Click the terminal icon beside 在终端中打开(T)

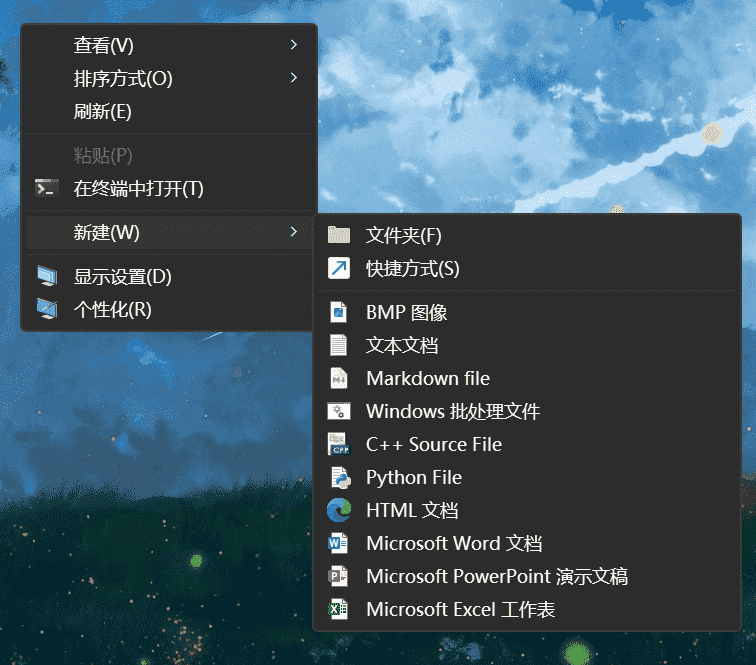46,188
